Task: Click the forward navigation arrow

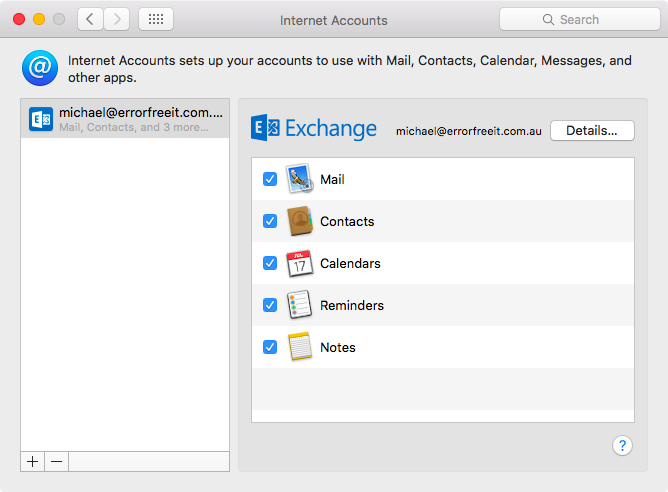Action: click(x=117, y=19)
